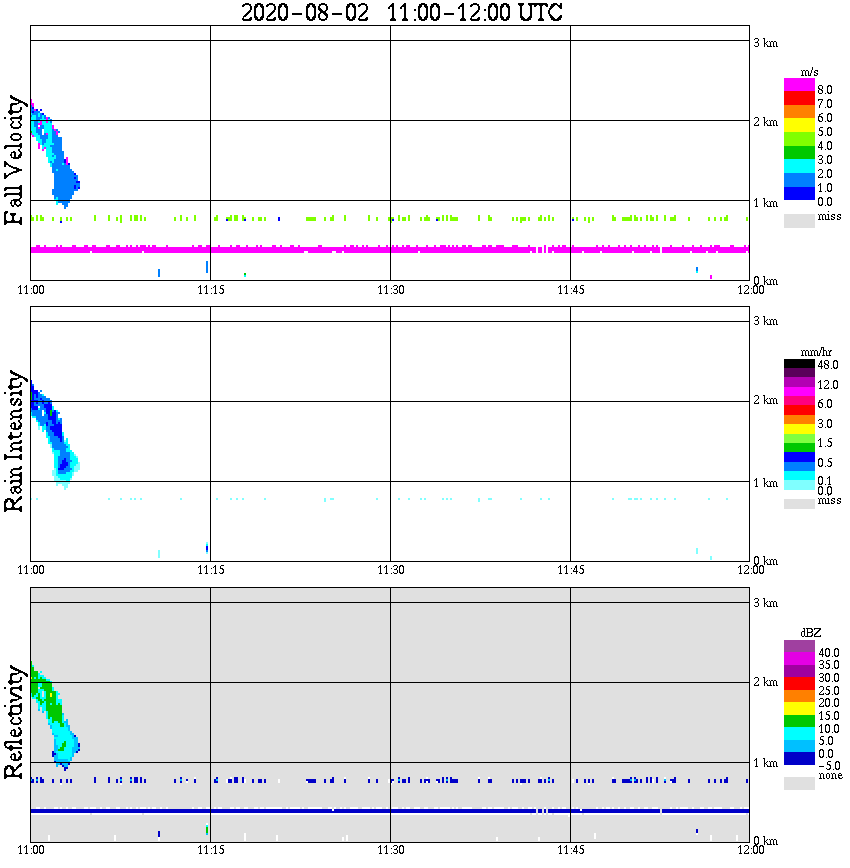Click the dark blue horizontal band in the Reflectivity plot

[390, 811]
